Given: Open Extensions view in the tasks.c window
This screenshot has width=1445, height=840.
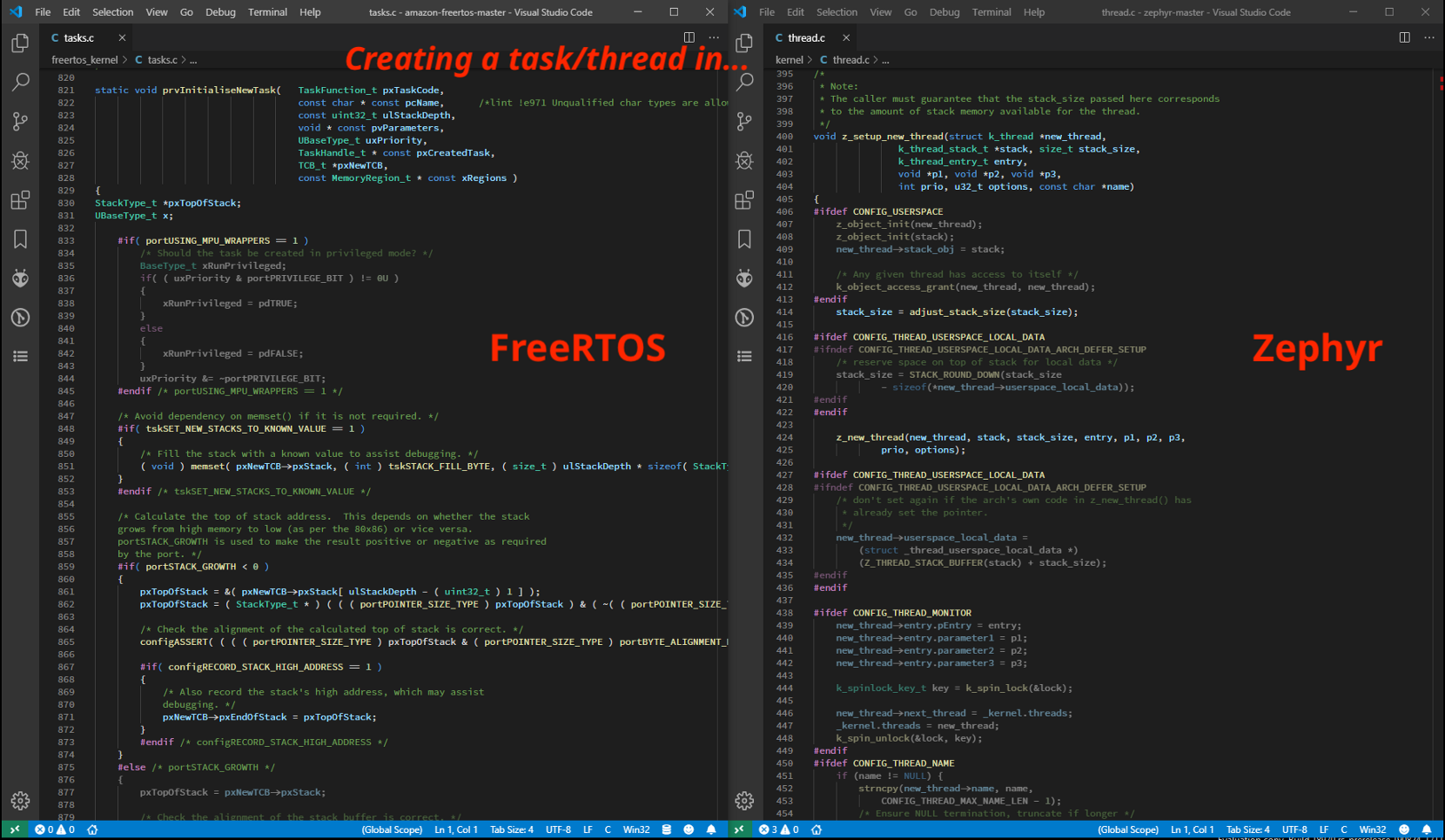Looking at the screenshot, I should pyautogui.click(x=20, y=200).
